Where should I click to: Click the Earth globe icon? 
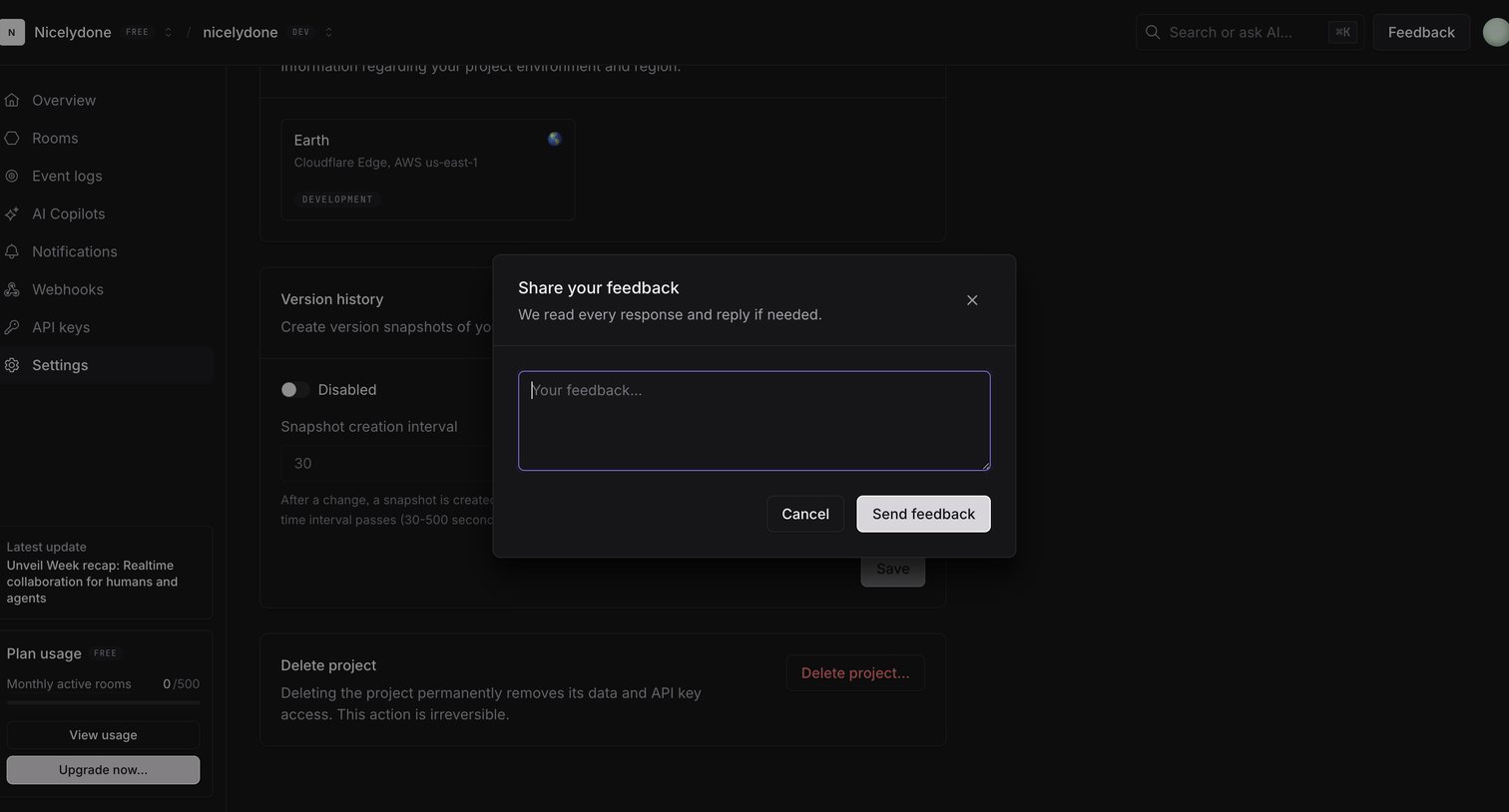tap(555, 139)
